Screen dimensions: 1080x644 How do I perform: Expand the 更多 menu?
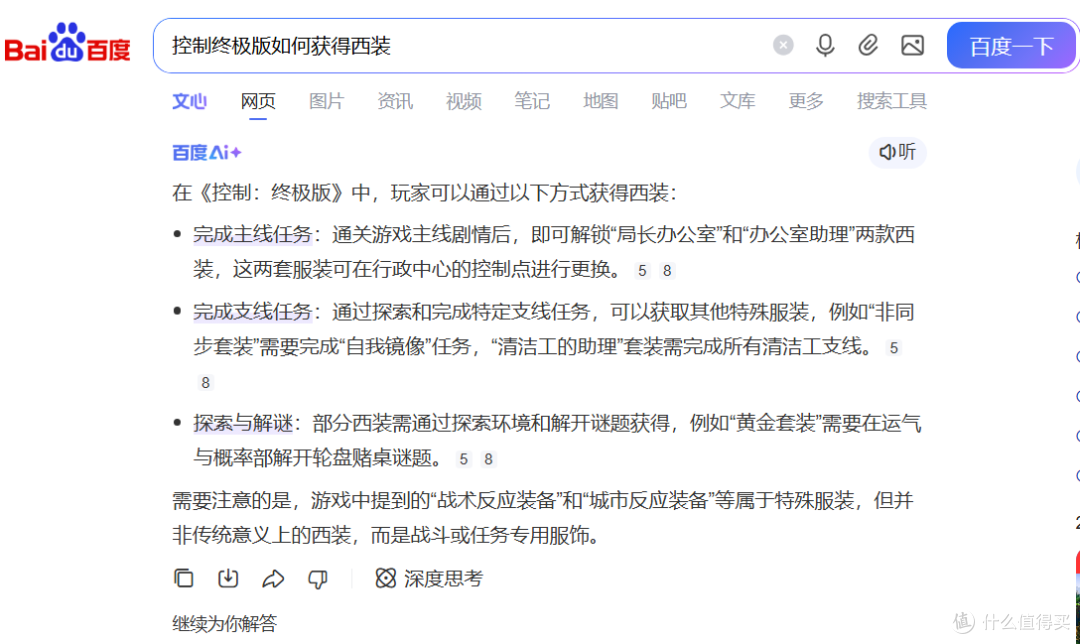[806, 101]
